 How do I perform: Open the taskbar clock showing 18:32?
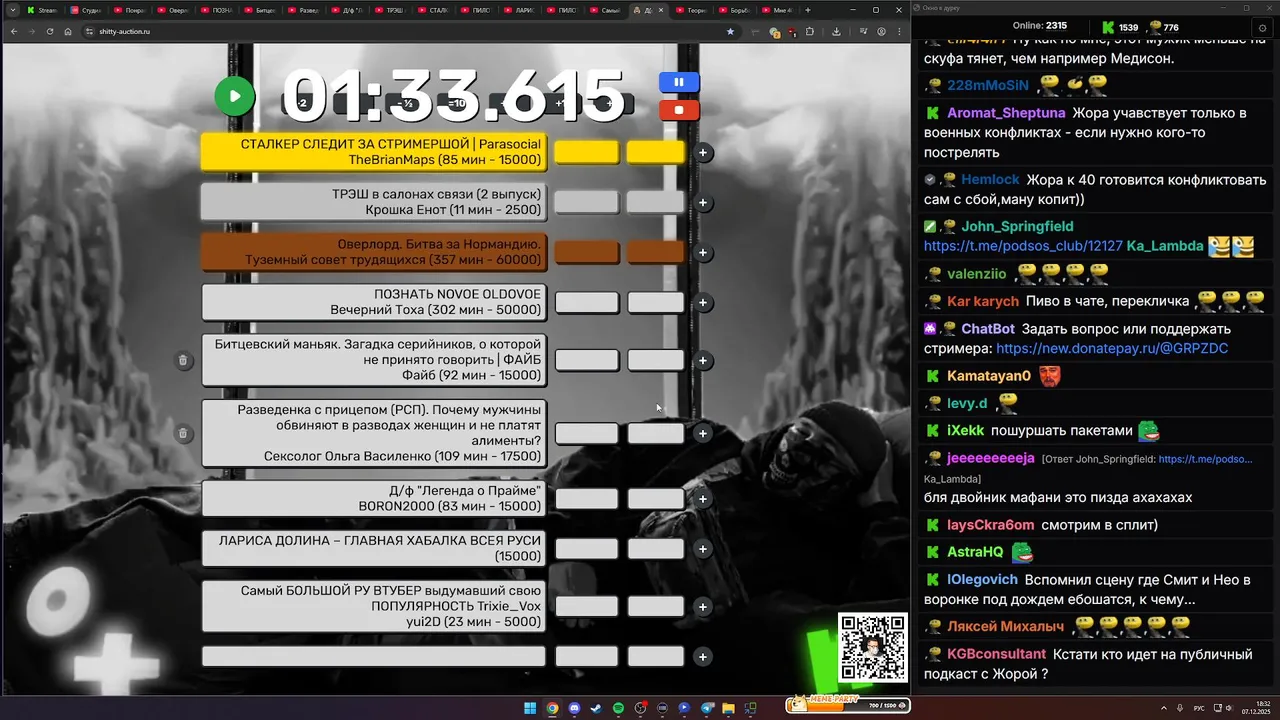[x=1254, y=708]
